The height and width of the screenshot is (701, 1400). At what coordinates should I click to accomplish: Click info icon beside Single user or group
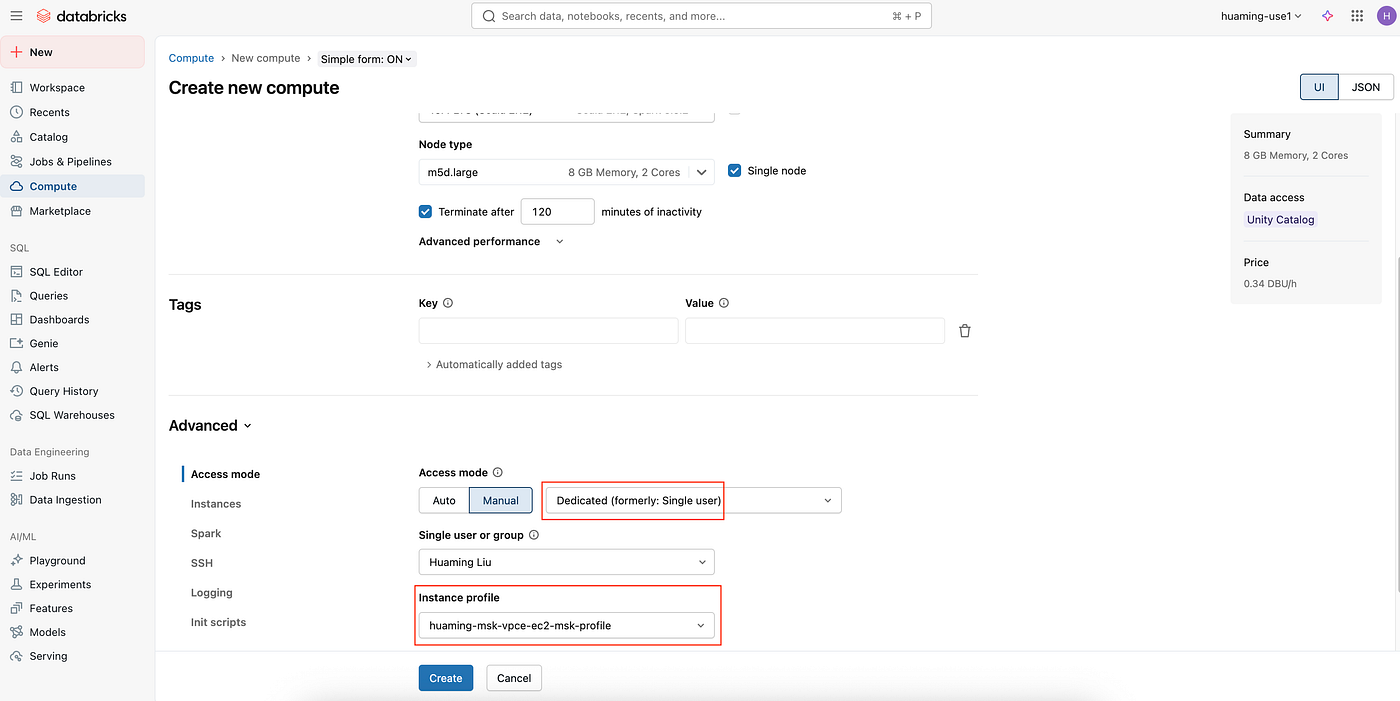point(534,535)
